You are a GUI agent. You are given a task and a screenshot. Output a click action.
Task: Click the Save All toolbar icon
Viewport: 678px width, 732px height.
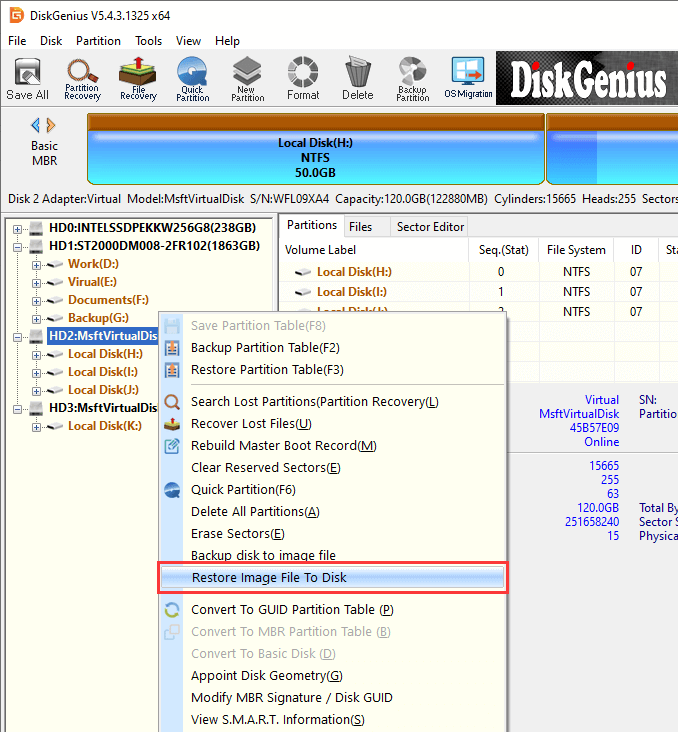pos(27,79)
